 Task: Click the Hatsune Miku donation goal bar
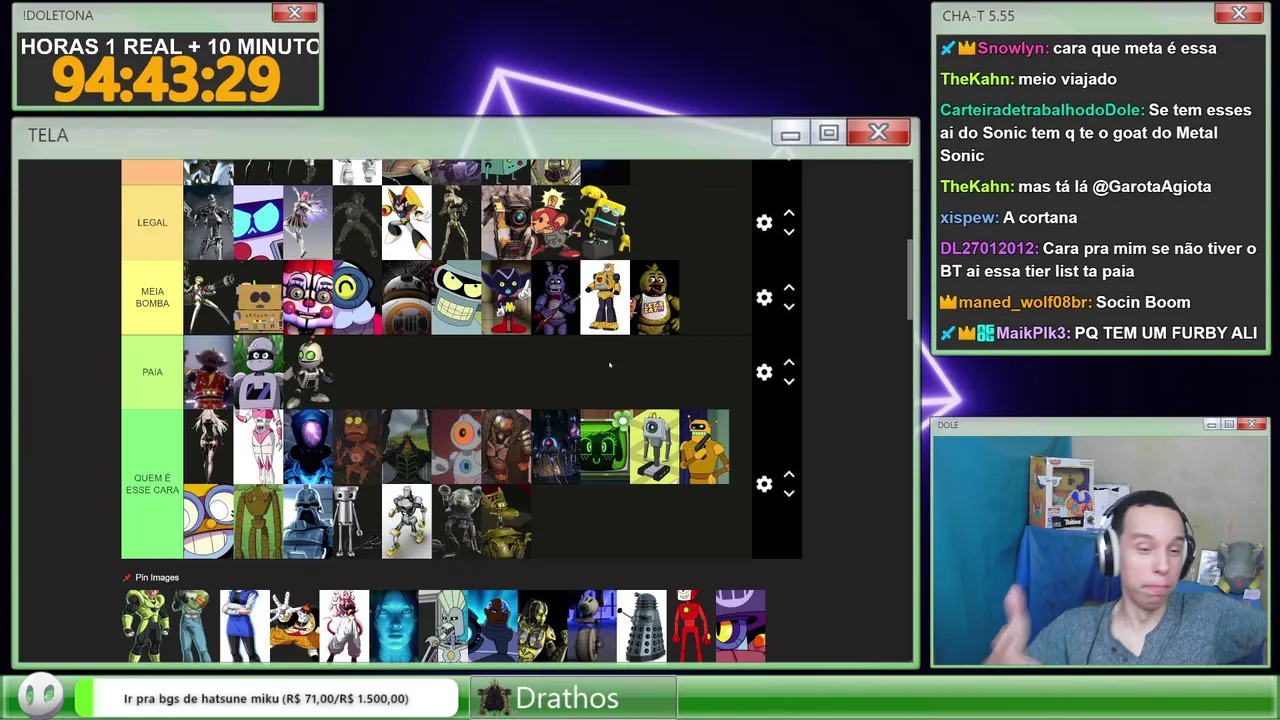pos(266,698)
